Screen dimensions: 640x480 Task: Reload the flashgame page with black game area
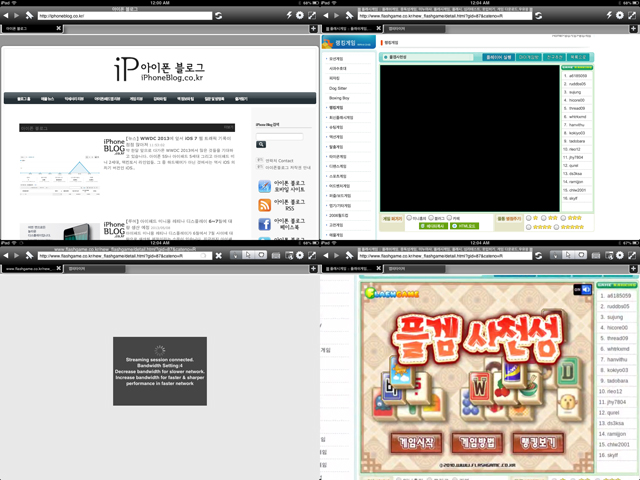point(539,16)
